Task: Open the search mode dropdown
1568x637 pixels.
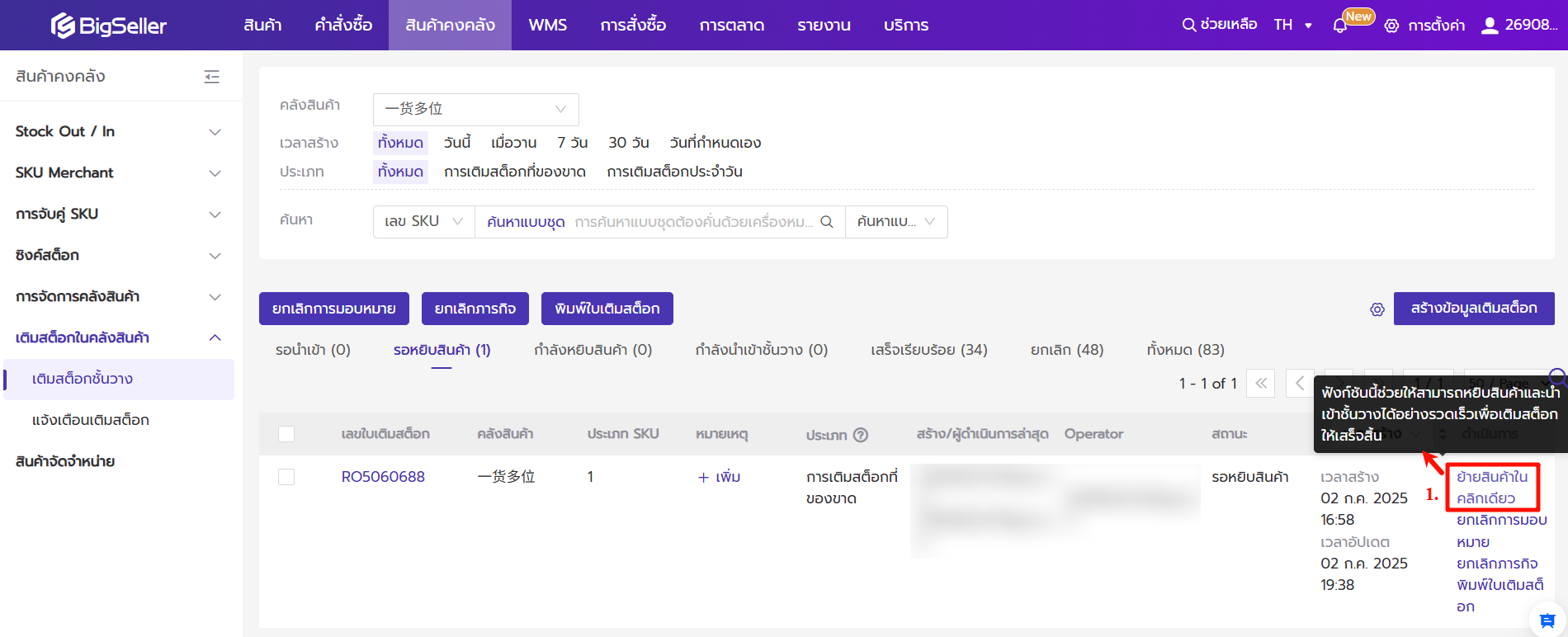Action: [896, 222]
